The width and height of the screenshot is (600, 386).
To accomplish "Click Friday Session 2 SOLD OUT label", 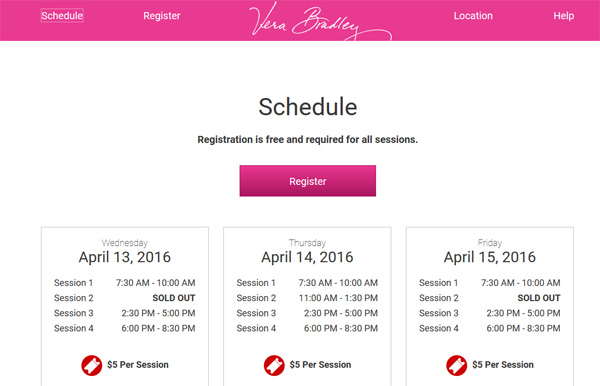I will pyautogui.click(x=539, y=298).
